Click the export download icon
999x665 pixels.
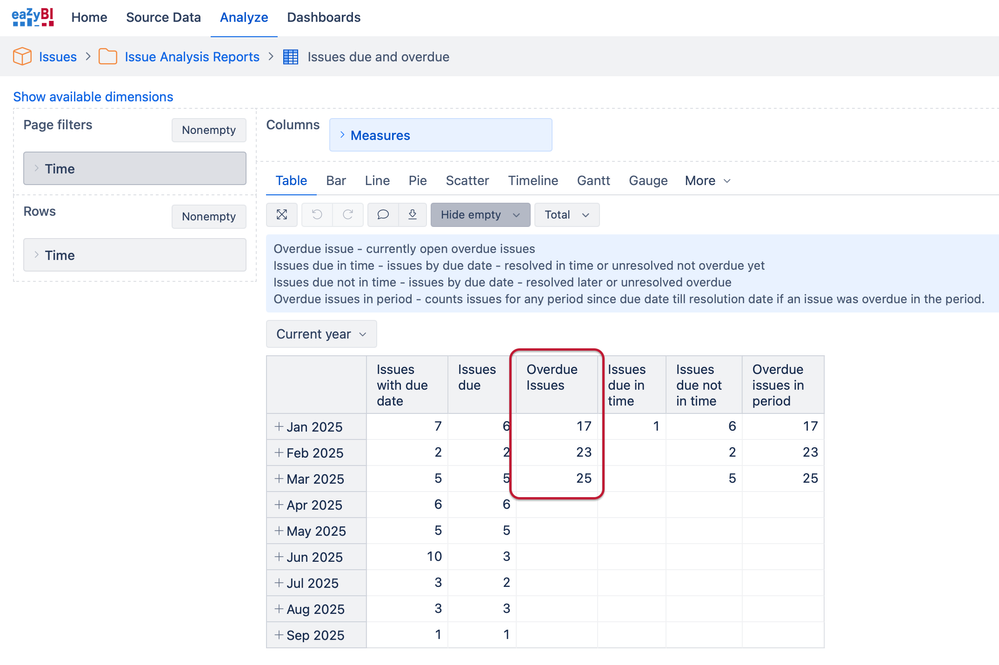tap(412, 215)
